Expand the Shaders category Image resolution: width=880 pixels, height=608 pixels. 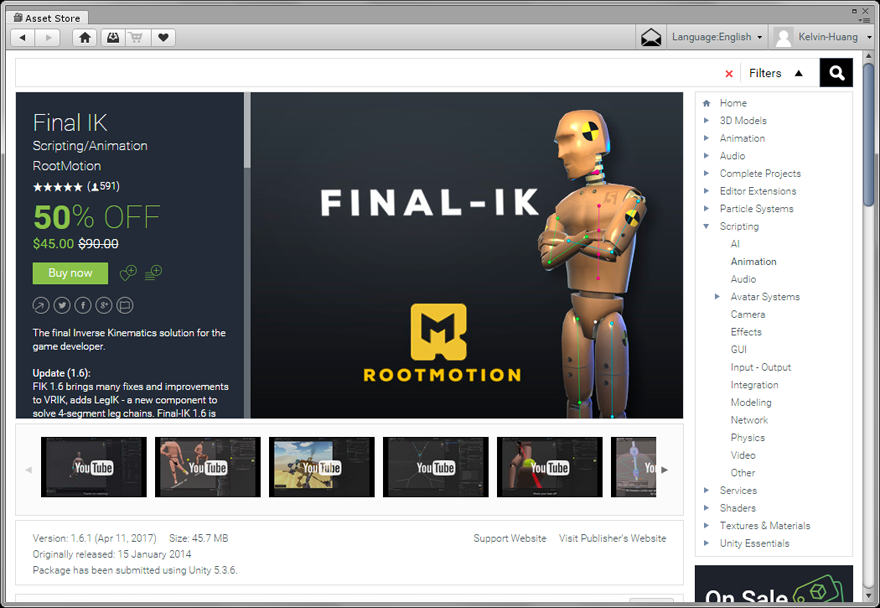coord(706,508)
